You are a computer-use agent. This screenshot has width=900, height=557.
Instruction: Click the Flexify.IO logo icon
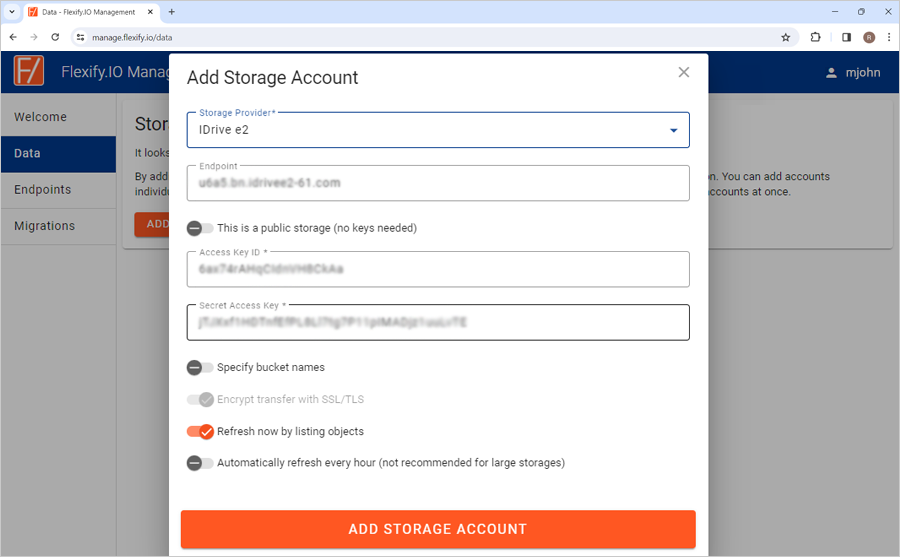(29, 71)
